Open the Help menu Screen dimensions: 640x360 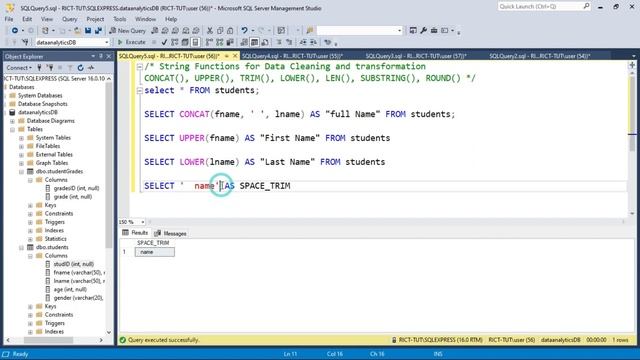point(171,19)
